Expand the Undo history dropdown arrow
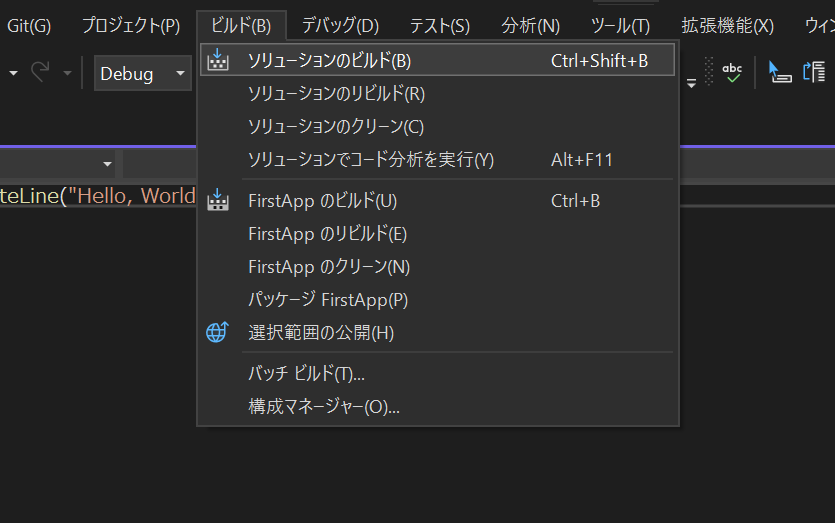This screenshot has height=523, width=835. pyautogui.click(x=13, y=73)
